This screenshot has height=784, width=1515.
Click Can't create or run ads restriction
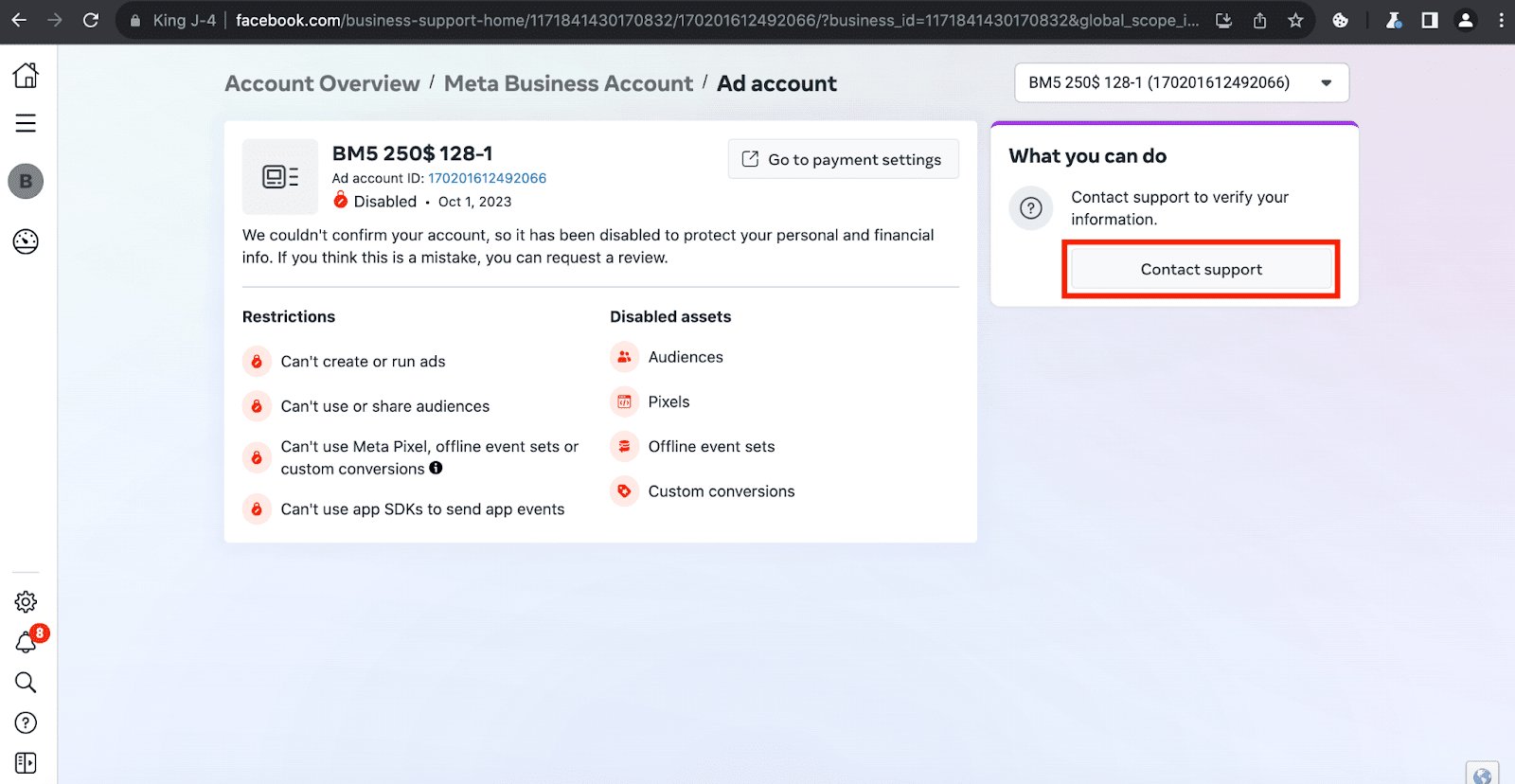point(363,362)
